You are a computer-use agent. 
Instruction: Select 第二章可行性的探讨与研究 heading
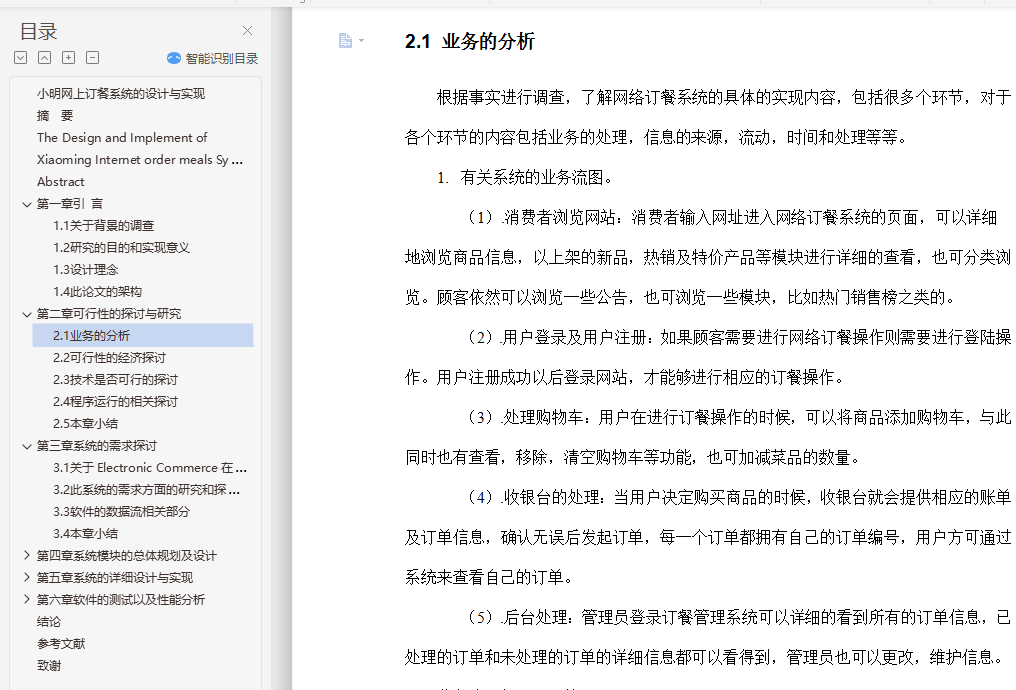point(109,314)
